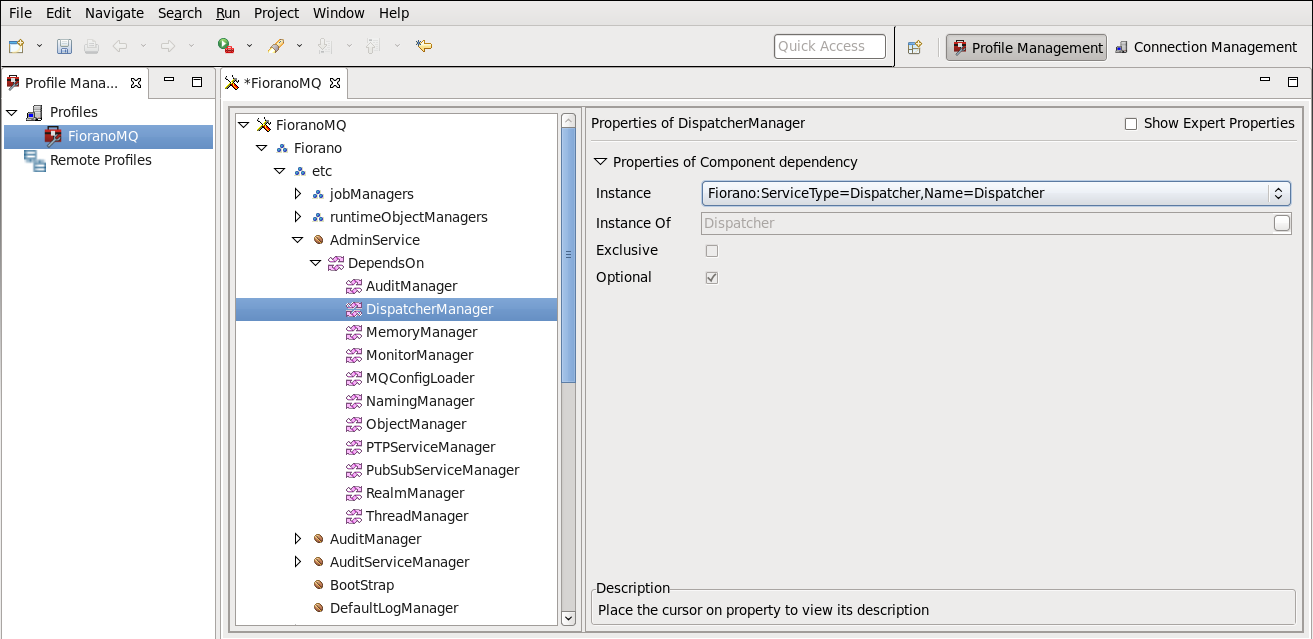Collapse the Profiles node in Profile Manager
This screenshot has width=1313, height=639.
click(12, 112)
